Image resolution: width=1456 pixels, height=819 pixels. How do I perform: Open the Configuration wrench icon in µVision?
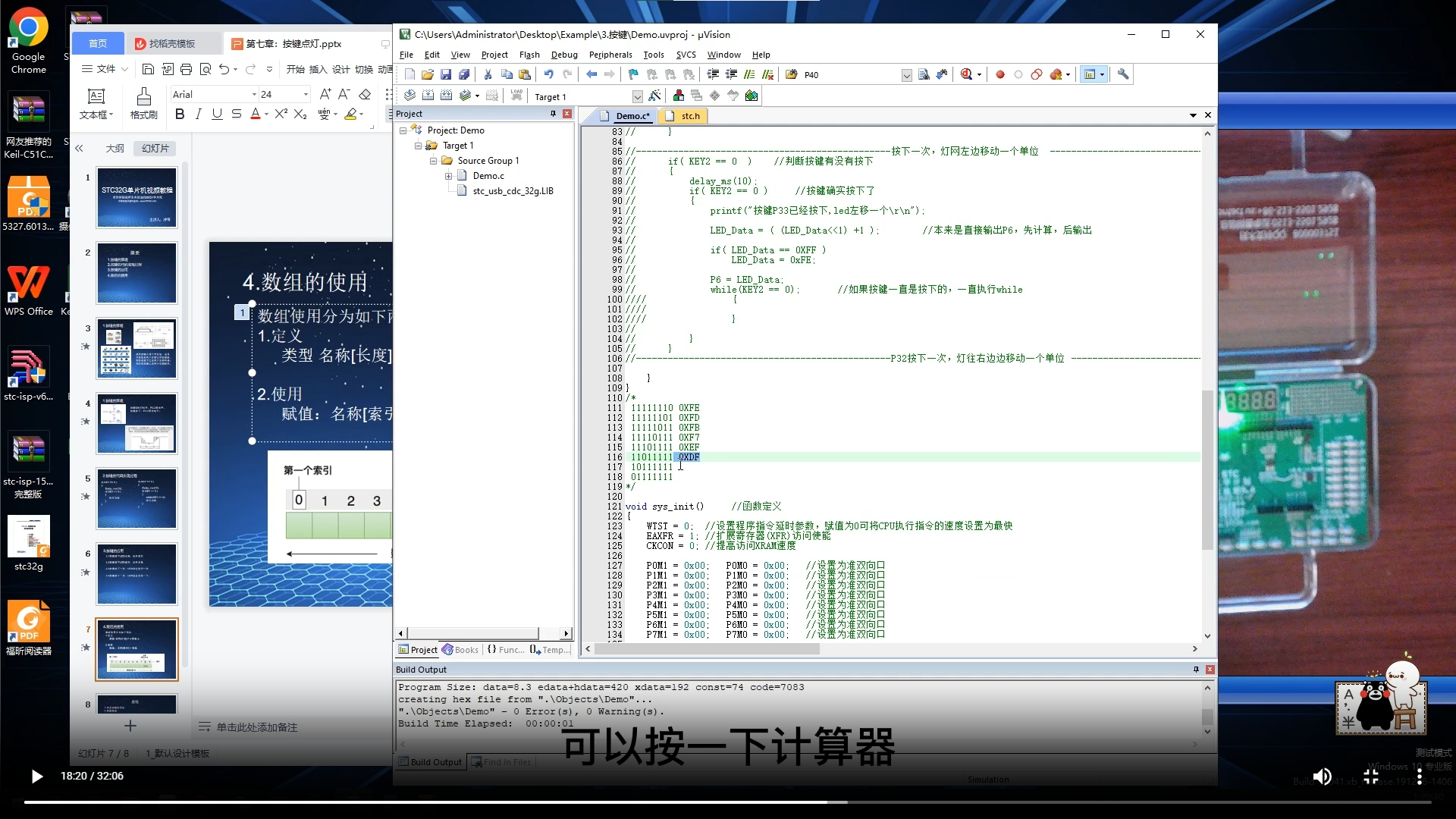1123,74
